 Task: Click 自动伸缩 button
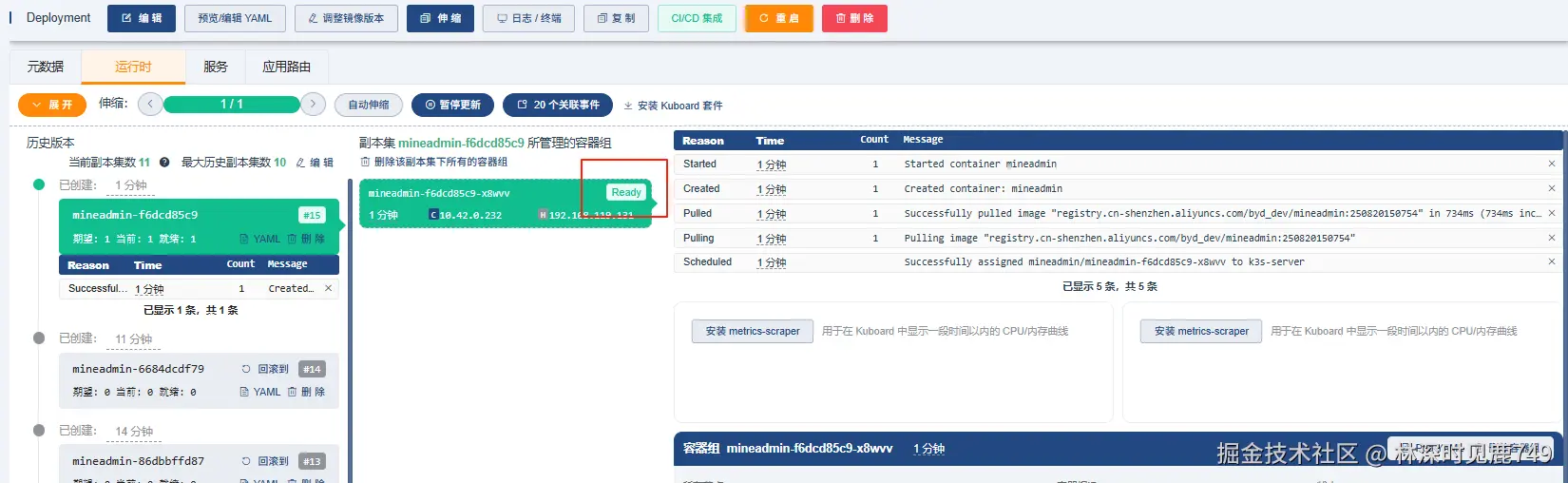coord(369,105)
